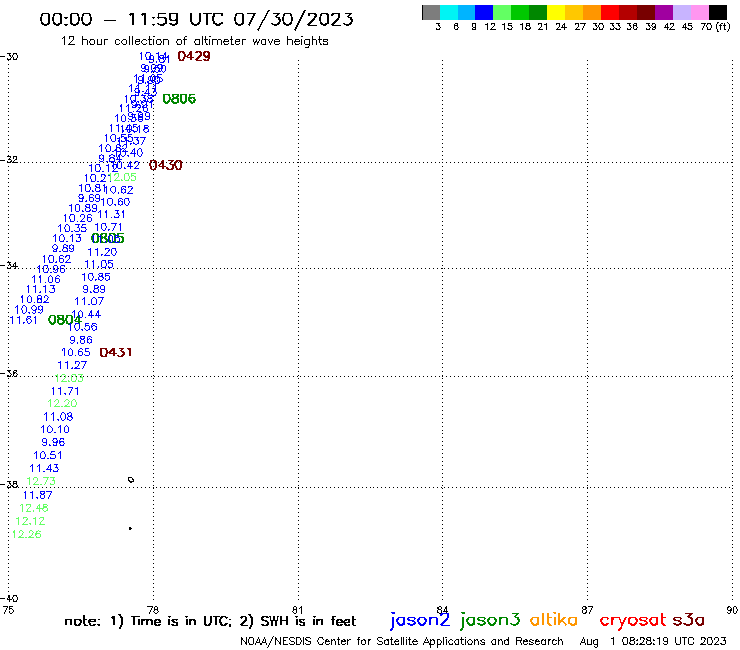Screen dimensions: 740x650
Task: Select wave height value 11.31
Action: pyautogui.click(x=111, y=214)
